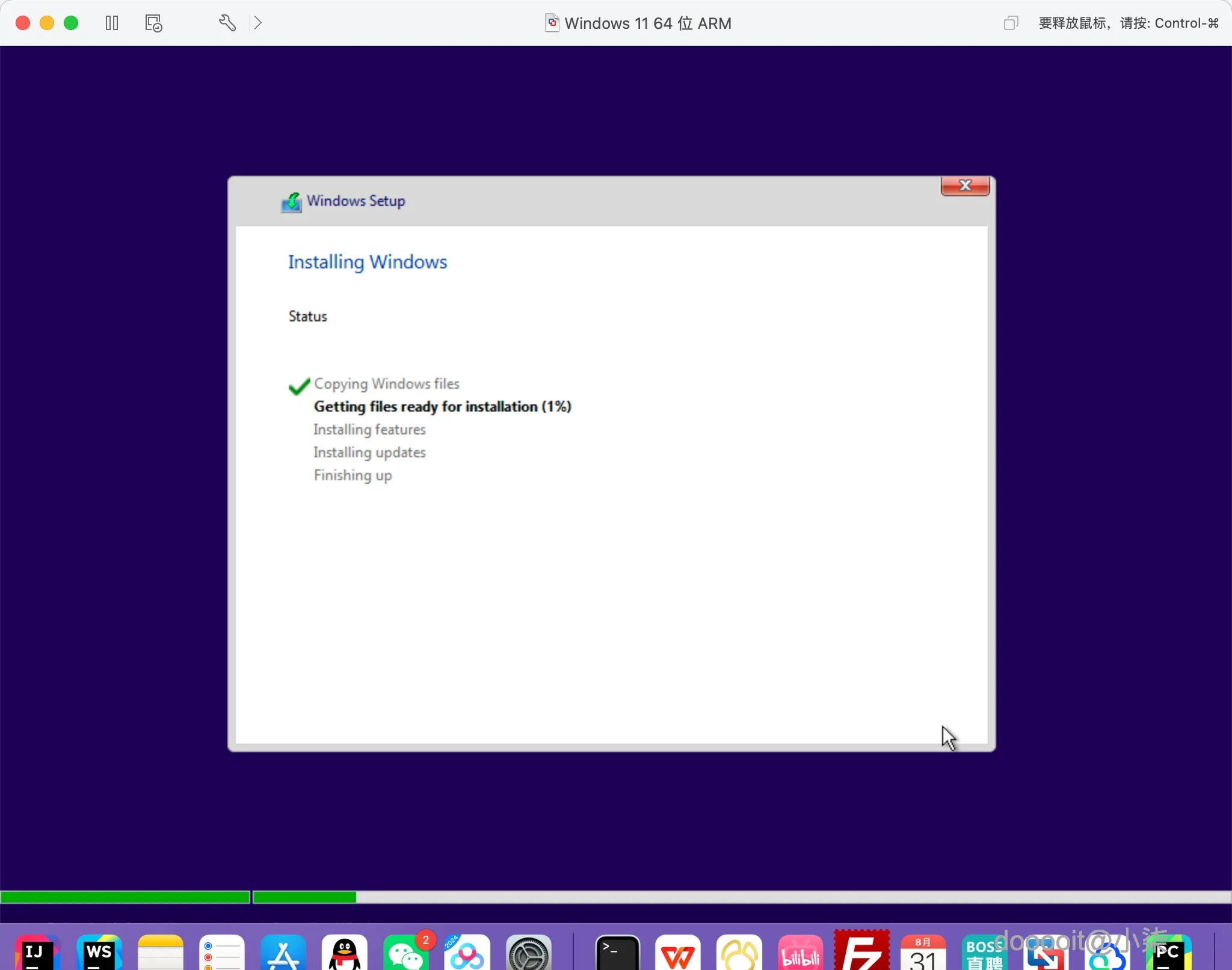Image resolution: width=1232 pixels, height=970 pixels.
Task: Pause the virtual machine
Action: (112, 23)
